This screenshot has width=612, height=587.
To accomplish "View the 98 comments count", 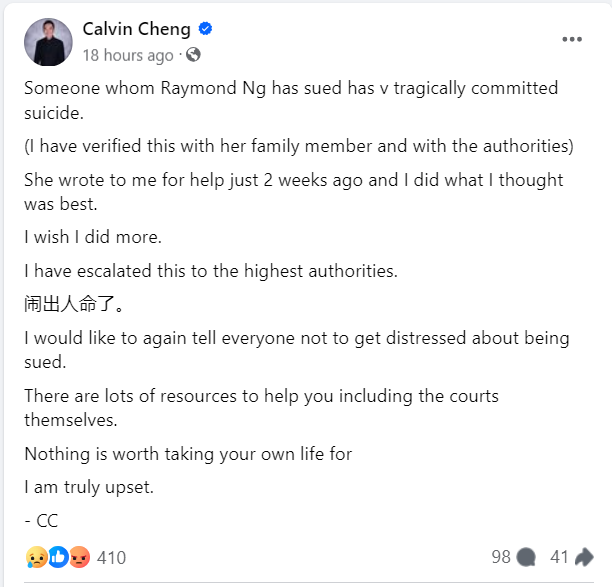I will coord(501,557).
